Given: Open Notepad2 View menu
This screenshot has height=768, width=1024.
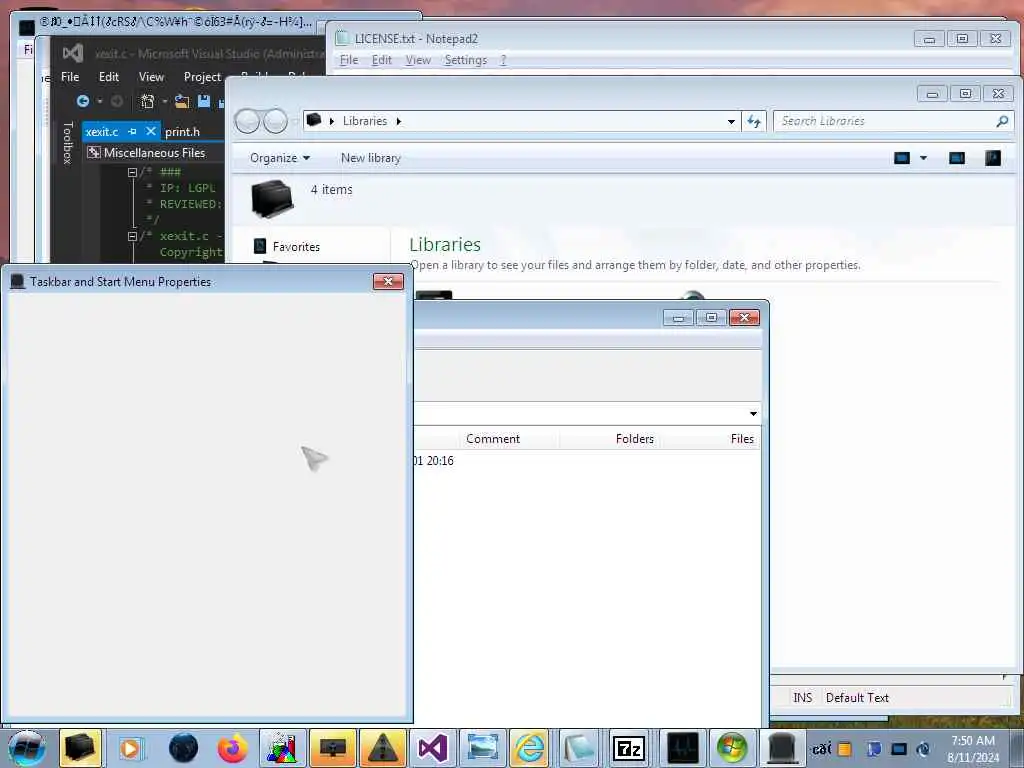Looking at the screenshot, I should [x=418, y=60].
